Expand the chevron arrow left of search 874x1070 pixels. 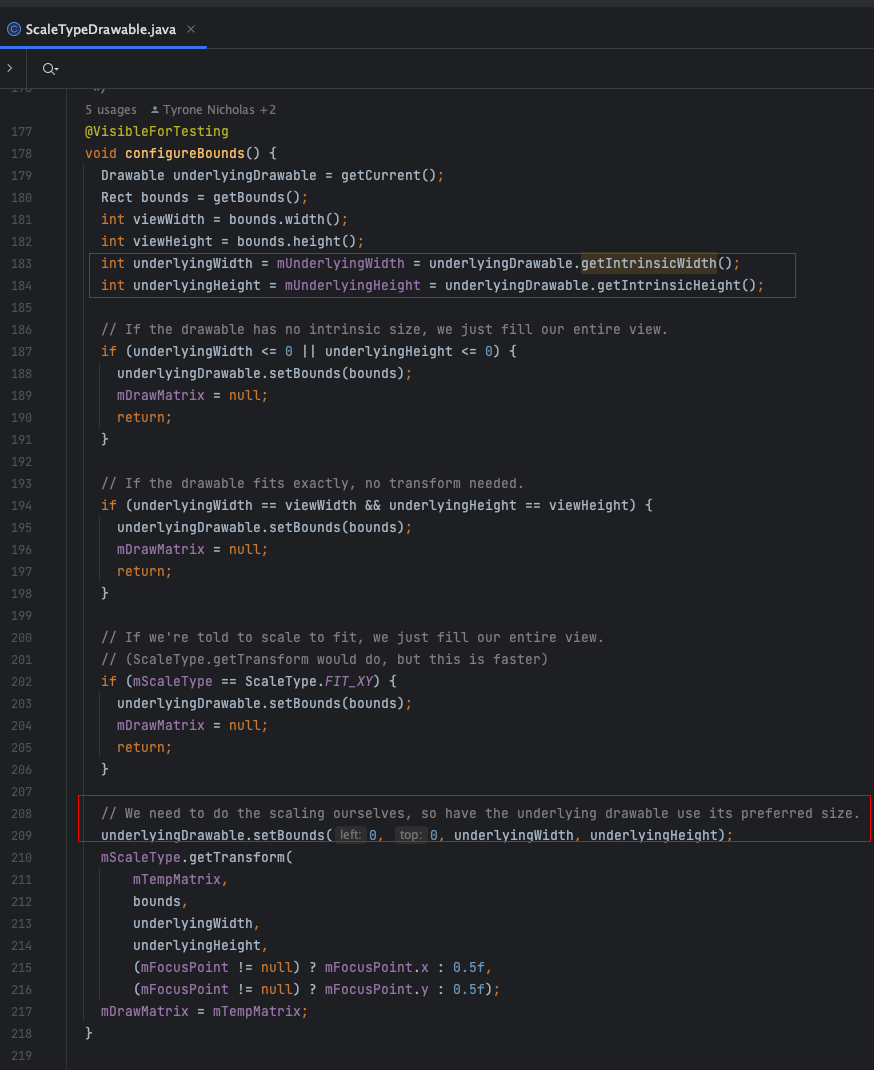[10, 68]
